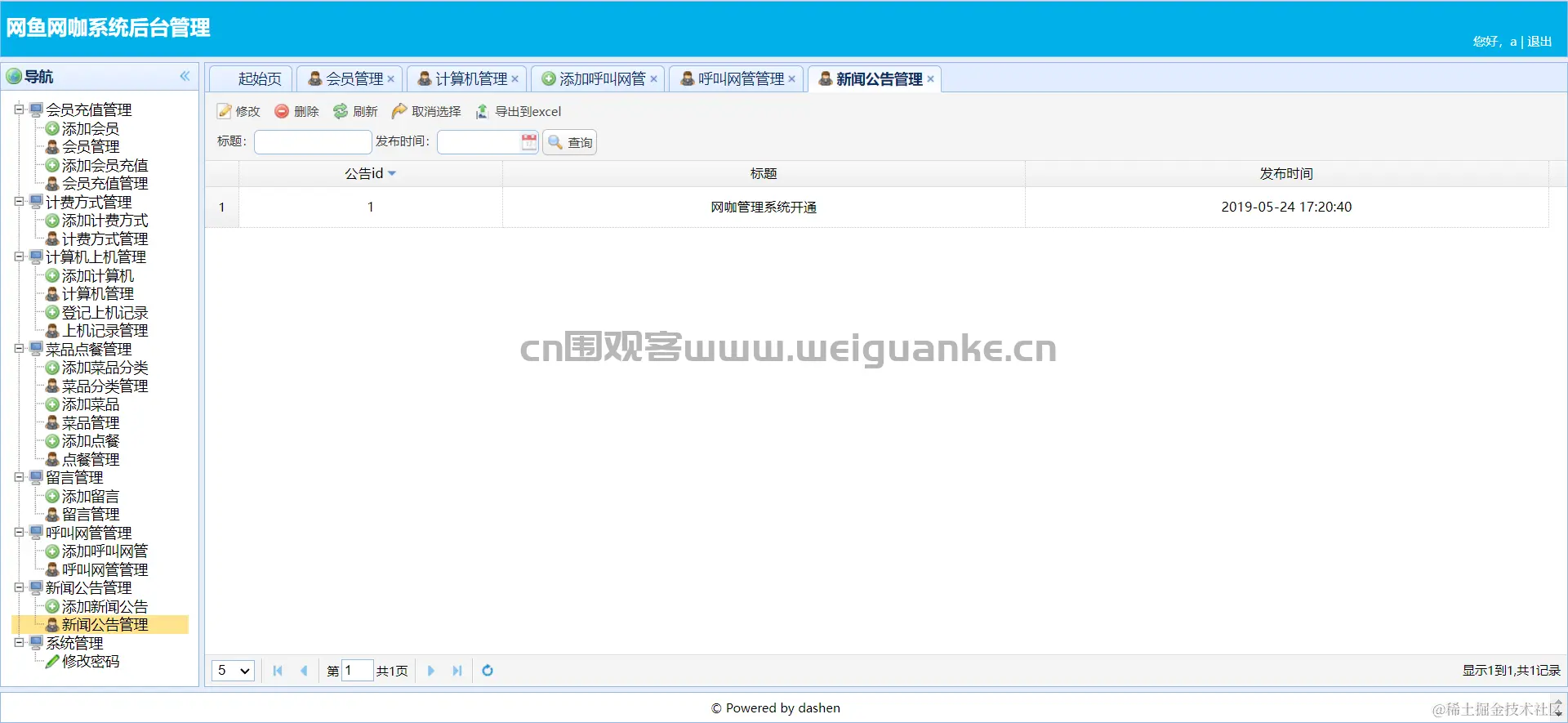Click the red 删除 delete icon
Screen dimensions: 1568x723
coord(282,111)
